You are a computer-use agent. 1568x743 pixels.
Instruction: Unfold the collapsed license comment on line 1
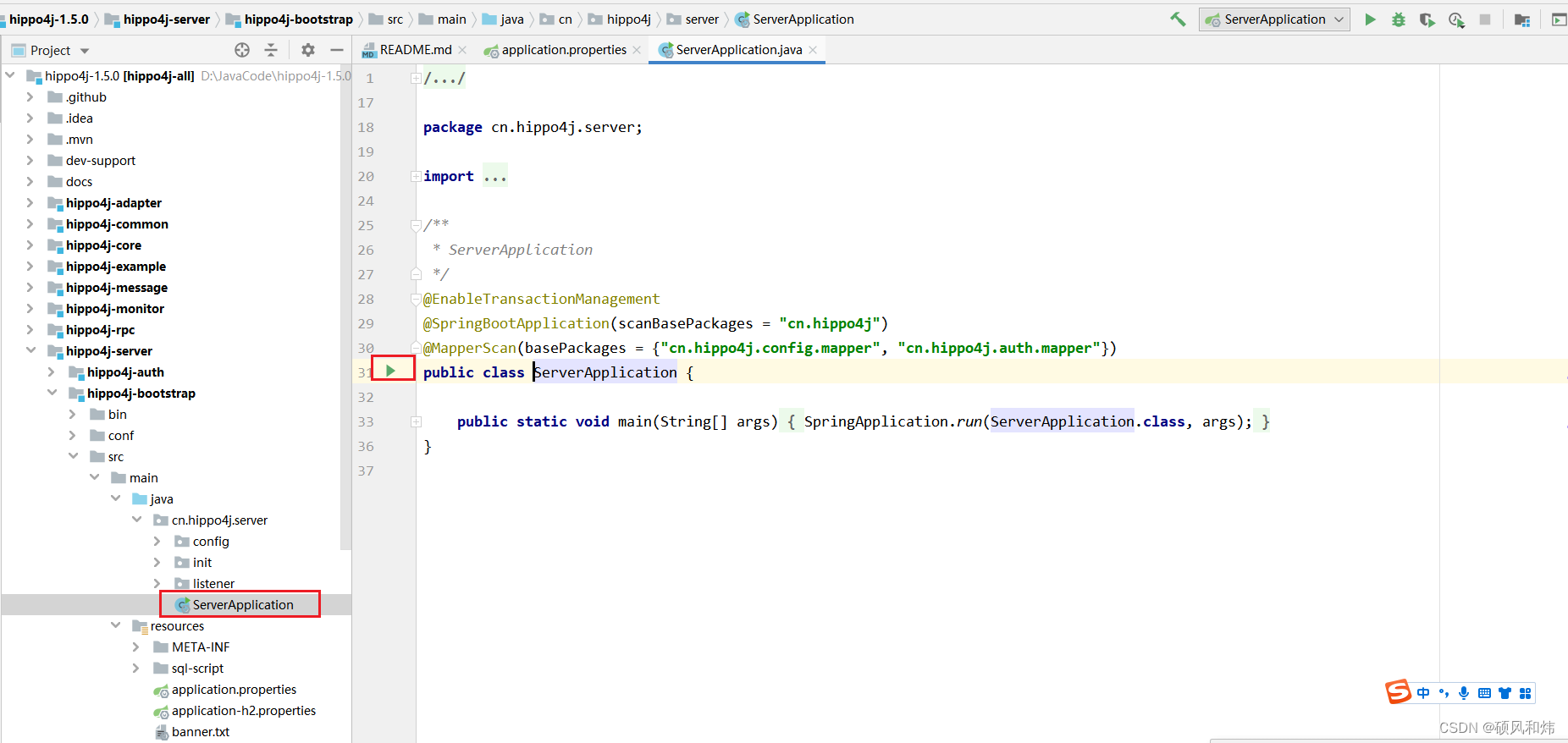416,78
